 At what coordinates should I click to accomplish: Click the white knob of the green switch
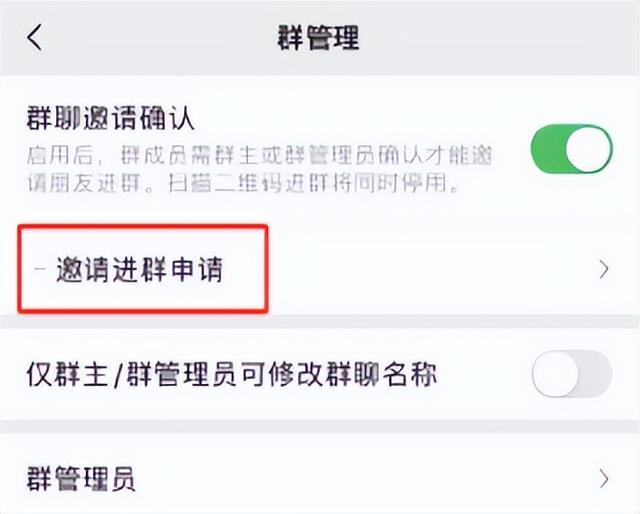pyautogui.click(x=587, y=151)
